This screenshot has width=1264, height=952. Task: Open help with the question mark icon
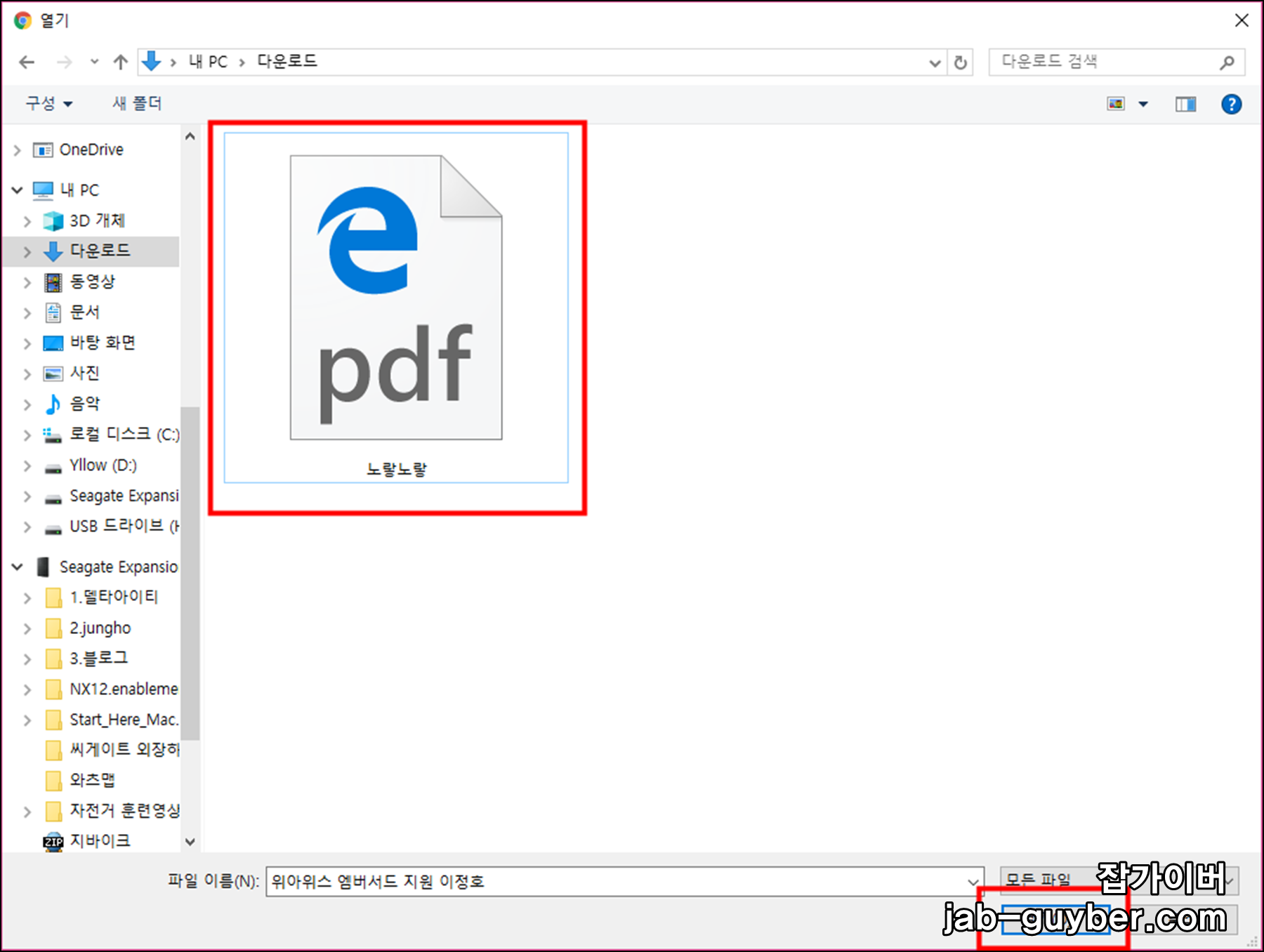pyautogui.click(x=1231, y=105)
